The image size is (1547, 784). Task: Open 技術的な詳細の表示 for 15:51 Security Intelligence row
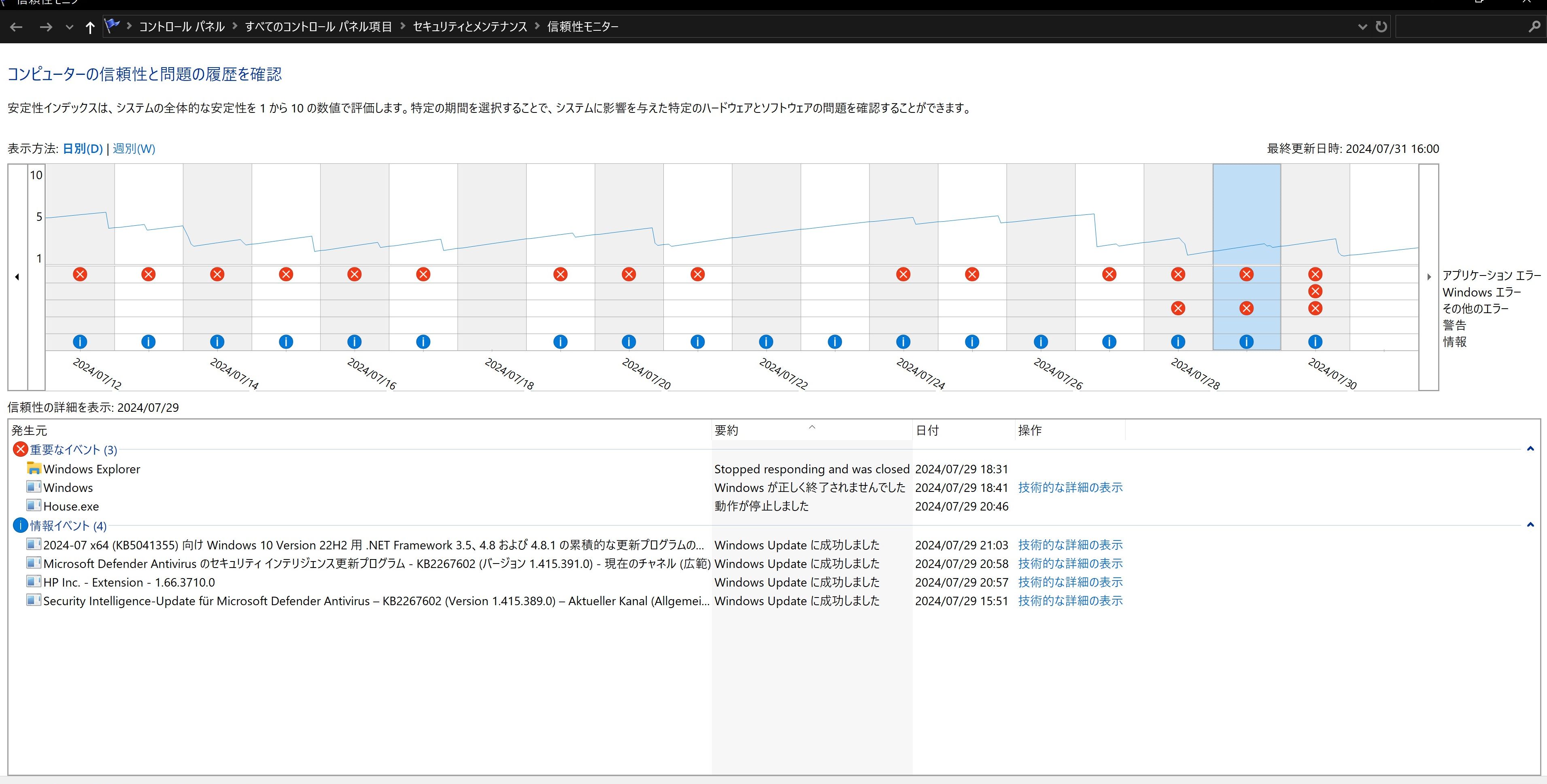[x=1070, y=601]
